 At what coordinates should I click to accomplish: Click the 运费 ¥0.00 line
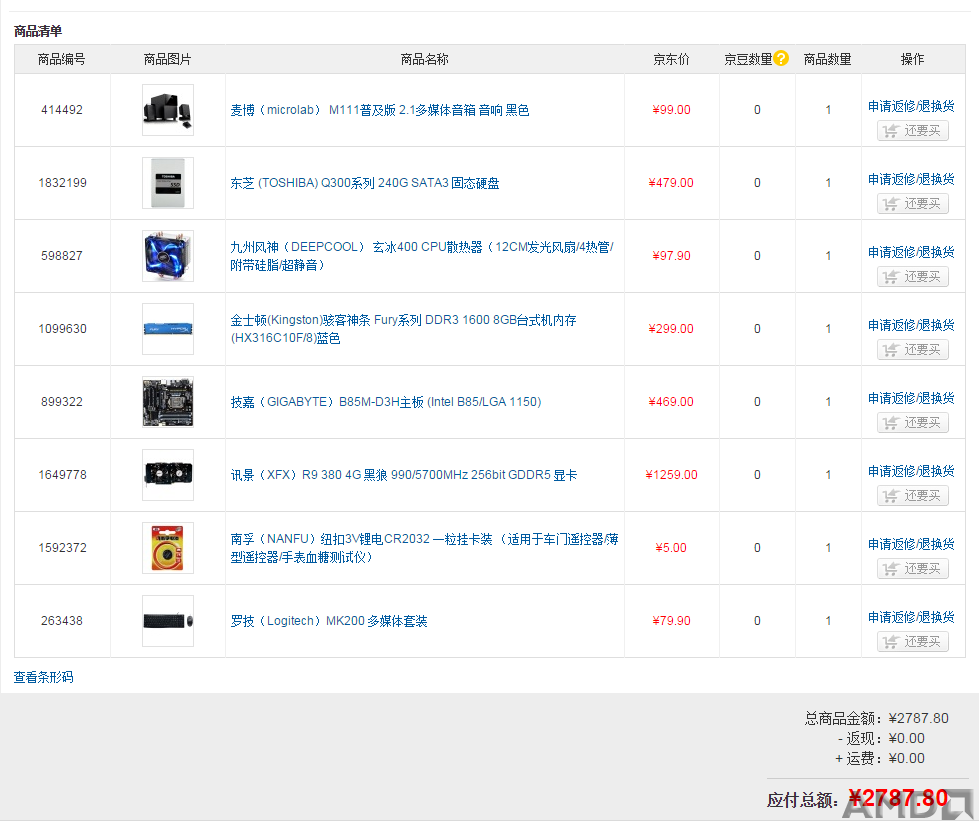pos(880,759)
